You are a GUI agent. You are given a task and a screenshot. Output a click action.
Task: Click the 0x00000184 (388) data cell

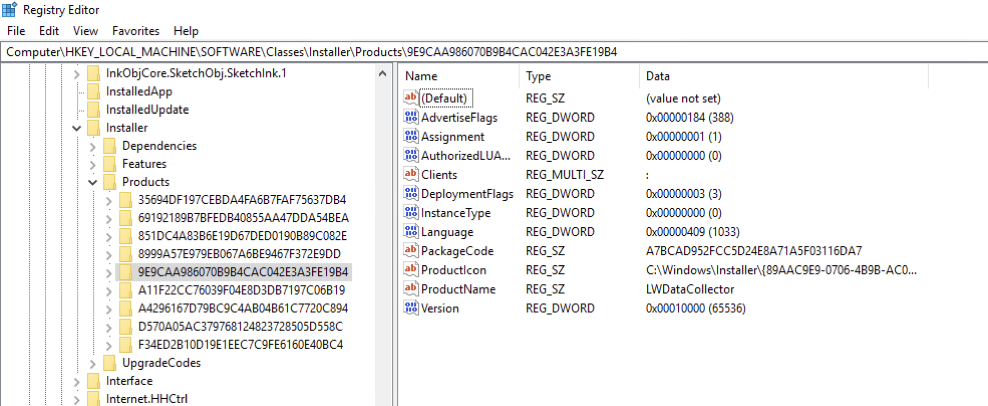point(689,117)
